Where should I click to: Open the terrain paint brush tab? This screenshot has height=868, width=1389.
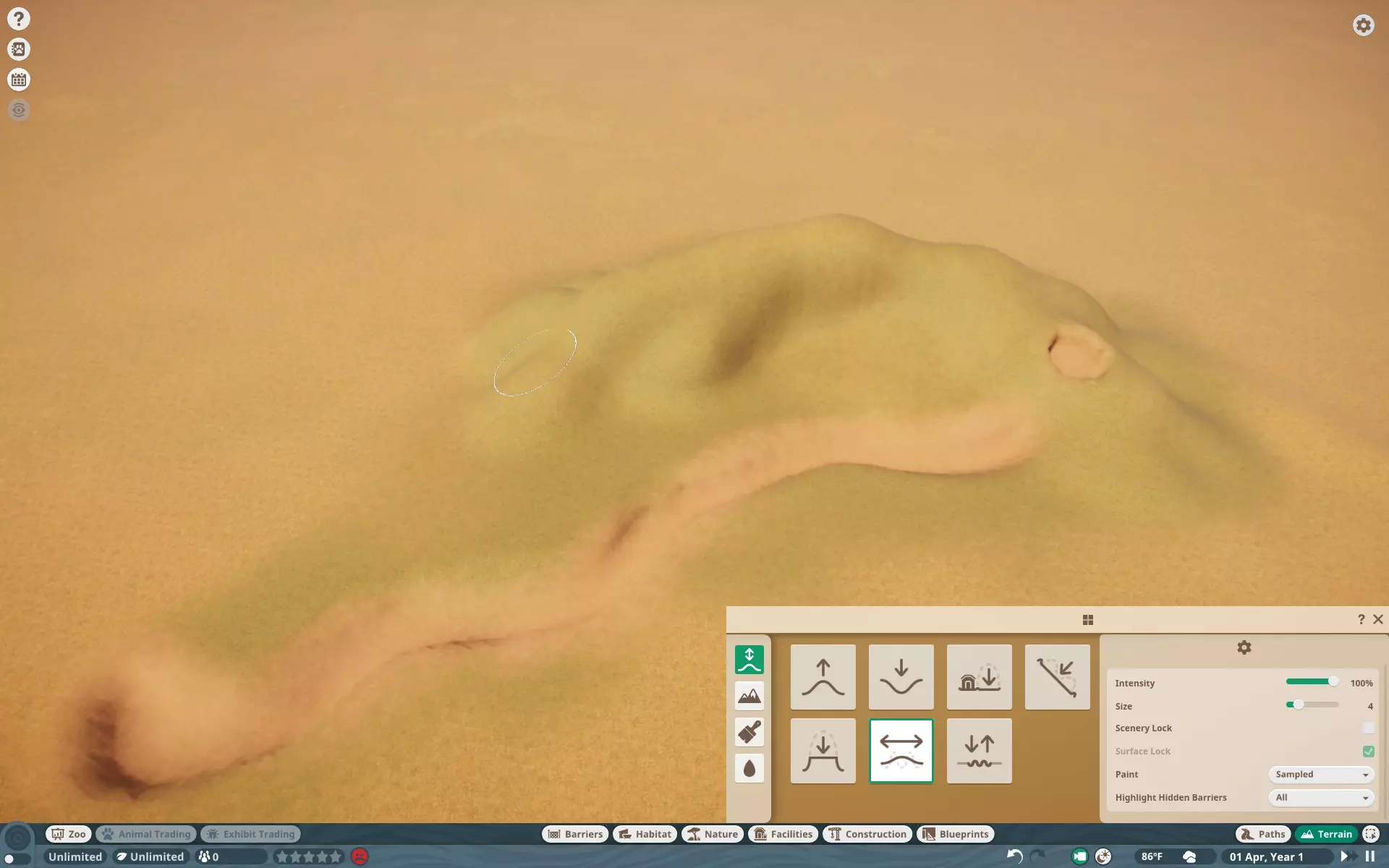[749, 732]
